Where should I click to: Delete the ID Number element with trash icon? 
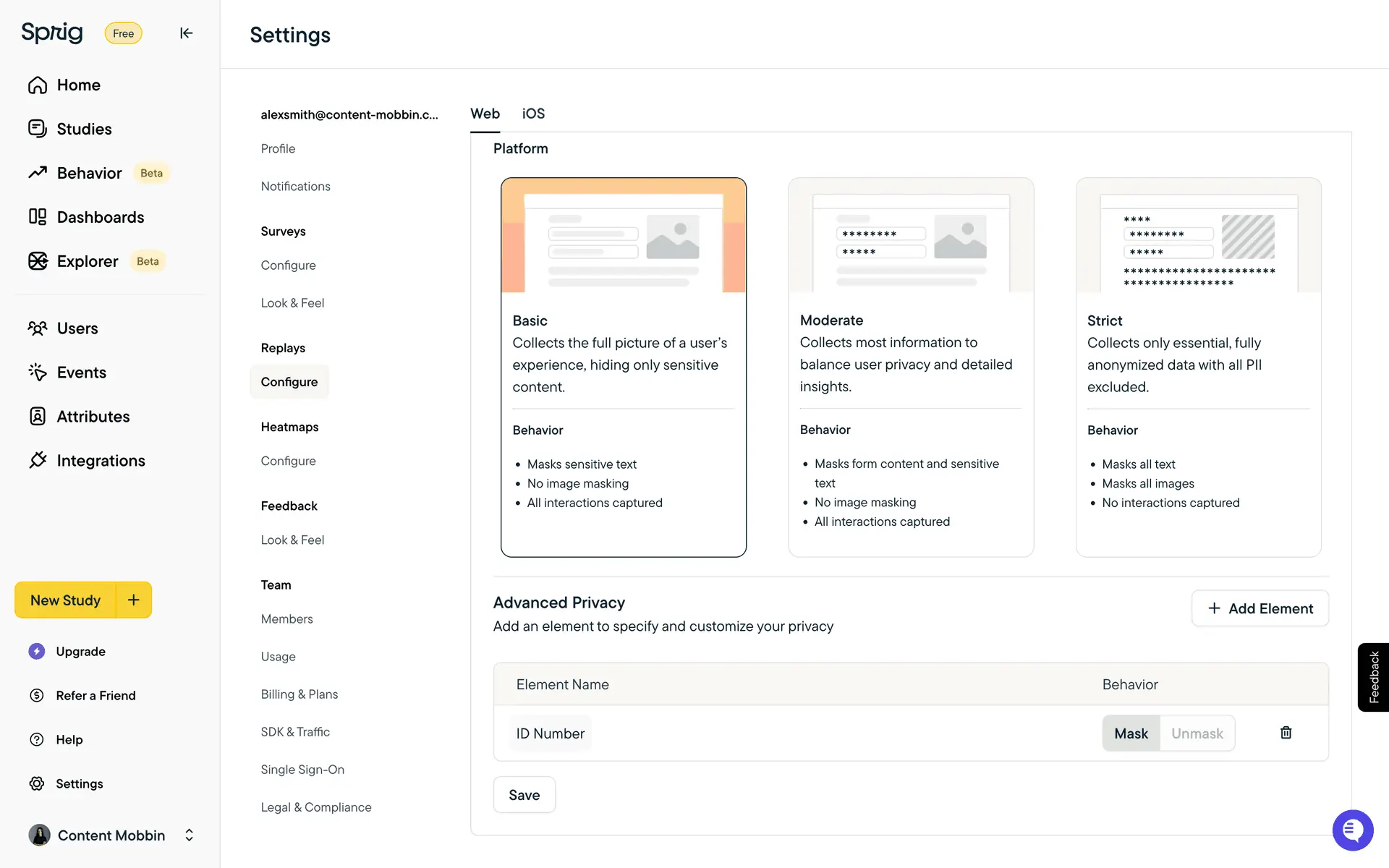1286,733
